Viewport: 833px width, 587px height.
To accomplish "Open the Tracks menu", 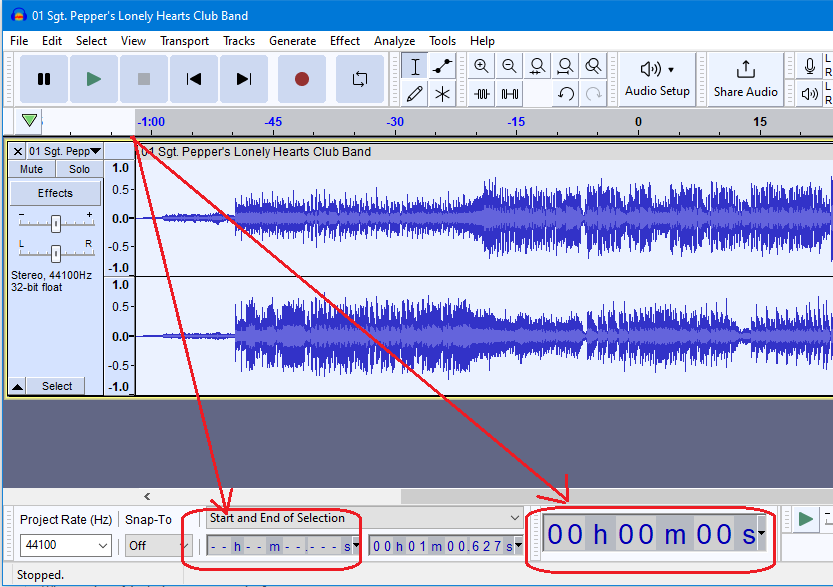I will coord(239,41).
